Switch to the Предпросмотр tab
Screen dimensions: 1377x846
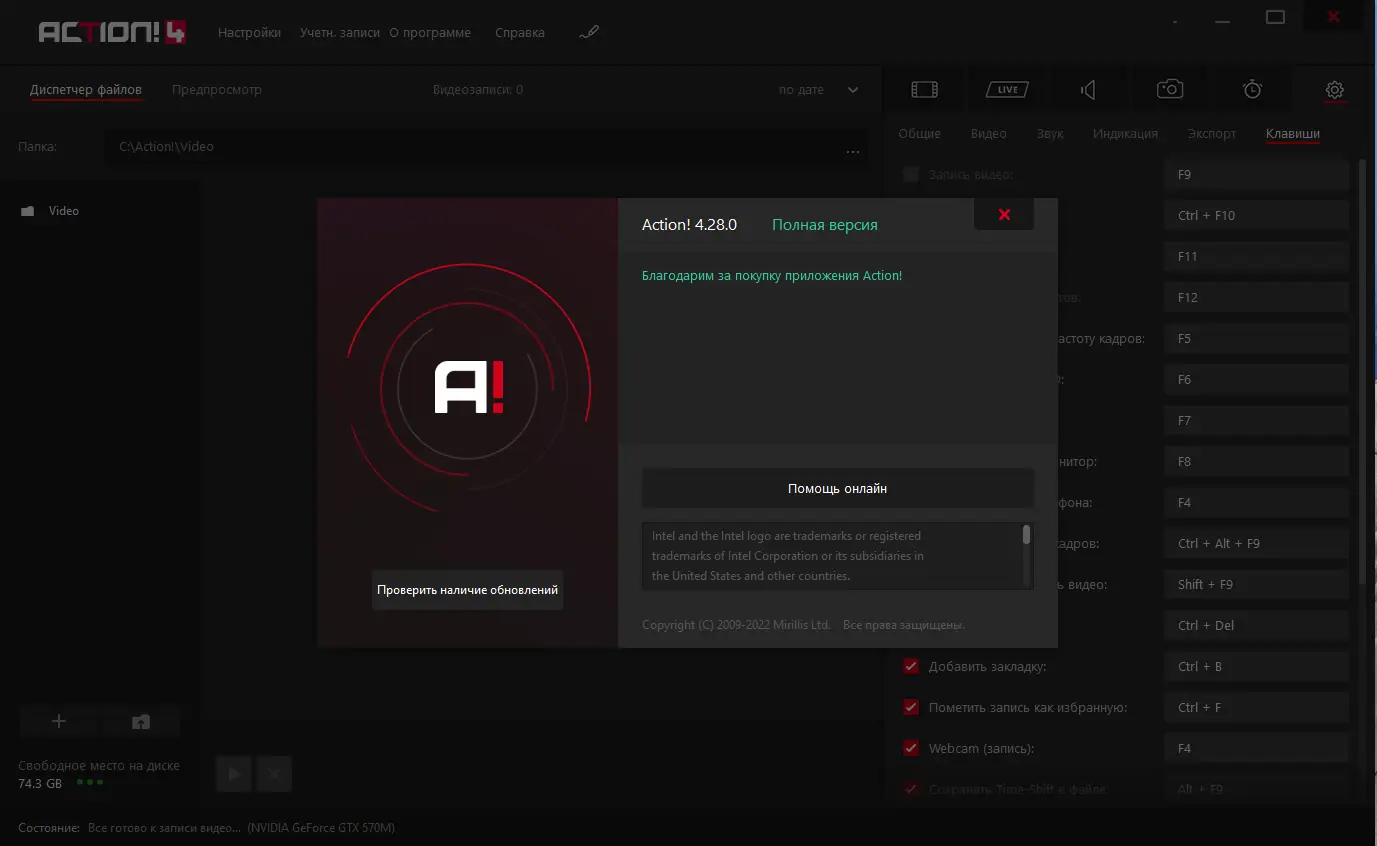[x=217, y=90]
